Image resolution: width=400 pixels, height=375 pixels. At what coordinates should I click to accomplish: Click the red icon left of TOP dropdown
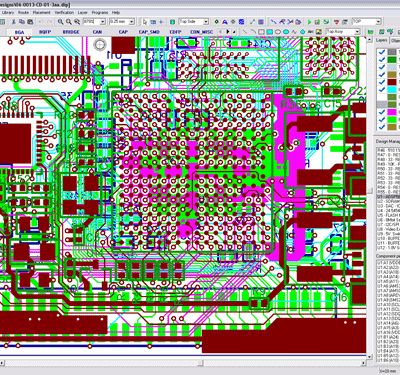tap(337, 22)
